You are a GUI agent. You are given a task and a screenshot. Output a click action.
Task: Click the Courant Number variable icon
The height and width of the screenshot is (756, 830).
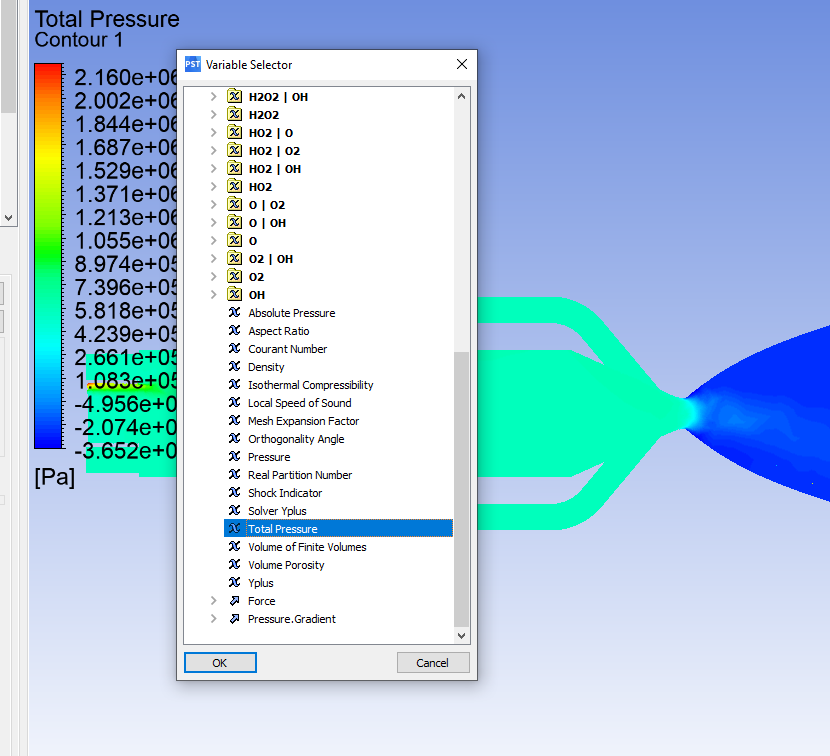coord(233,349)
